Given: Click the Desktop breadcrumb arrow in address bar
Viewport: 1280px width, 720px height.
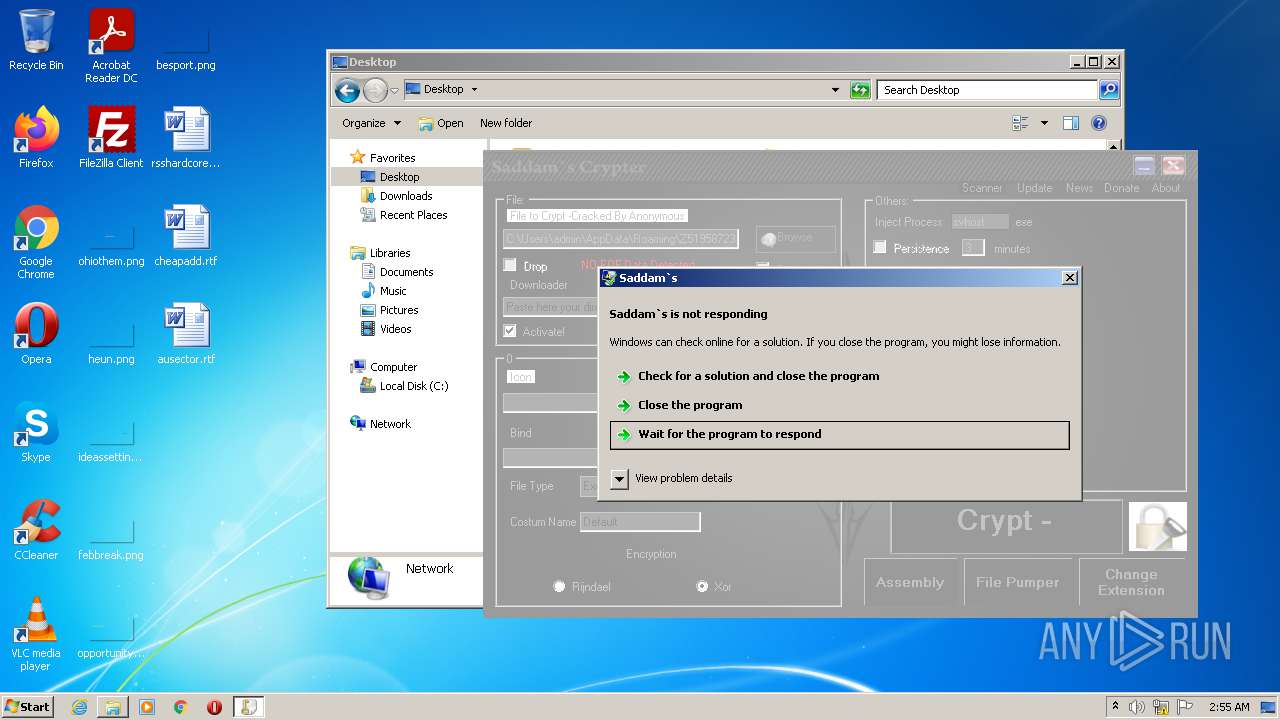Looking at the screenshot, I should coord(474,89).
